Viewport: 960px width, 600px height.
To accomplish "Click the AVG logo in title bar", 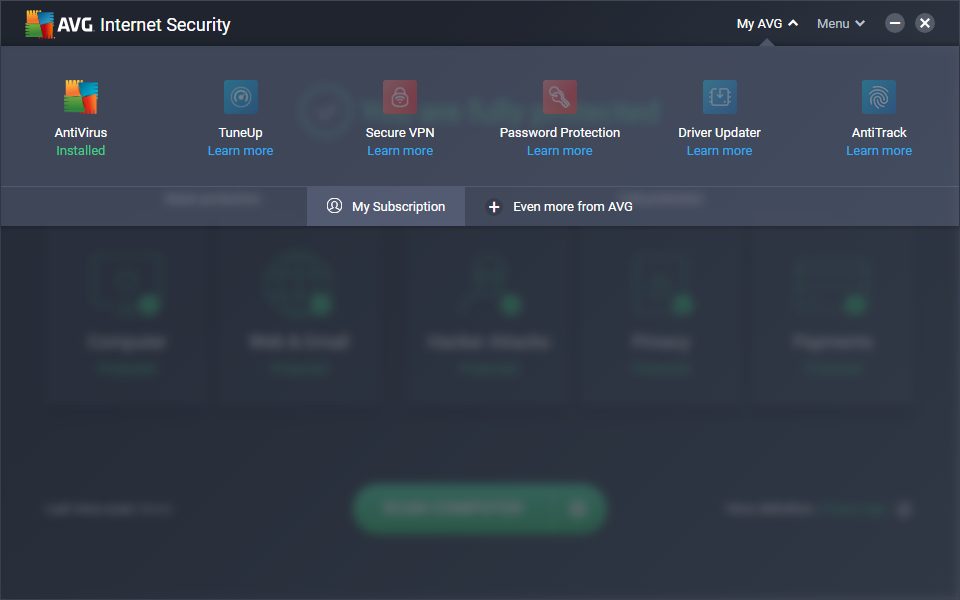I will click(40, 24).
